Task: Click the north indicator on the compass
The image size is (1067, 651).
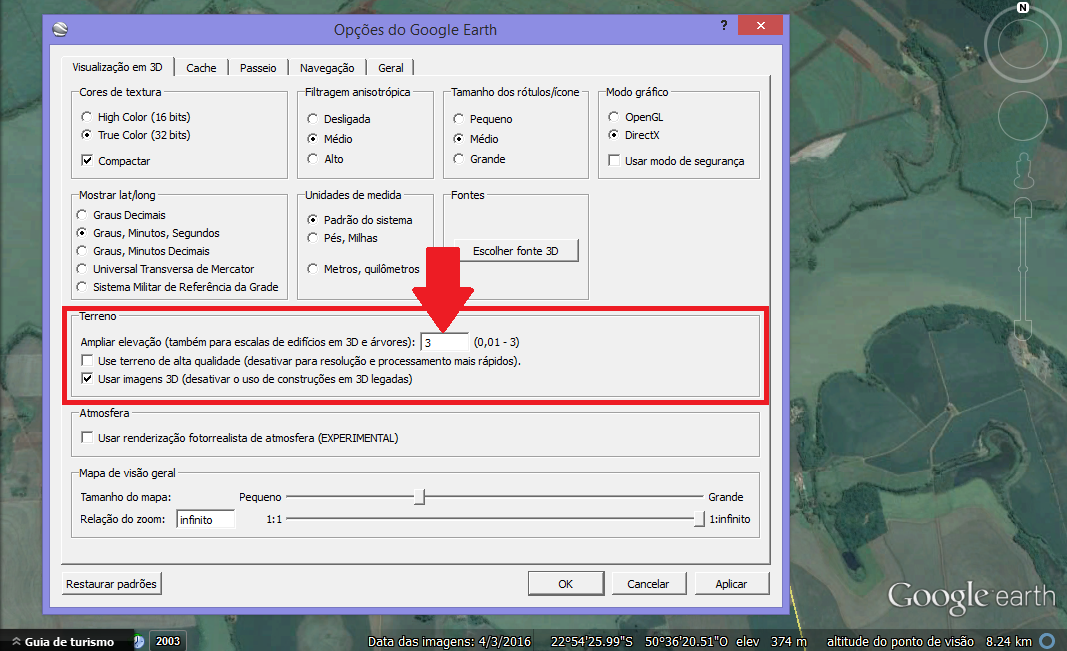Action: coord(1023,7)
